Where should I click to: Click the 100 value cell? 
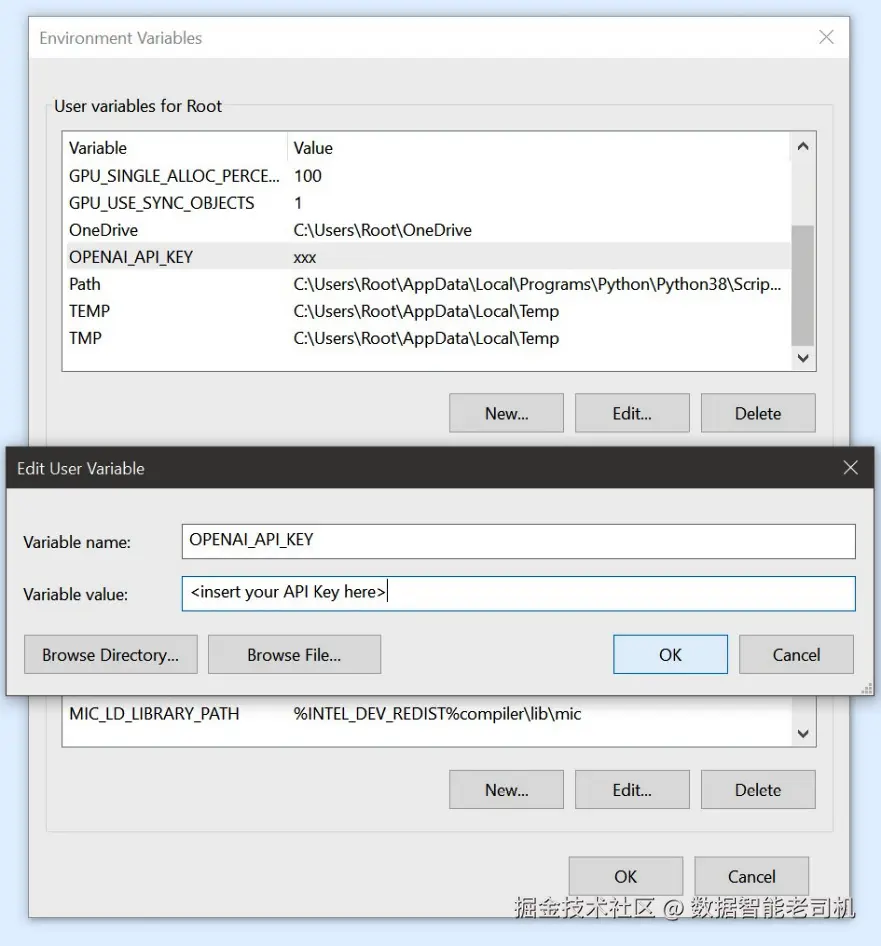pyautogui.click(x=308, y=176)
